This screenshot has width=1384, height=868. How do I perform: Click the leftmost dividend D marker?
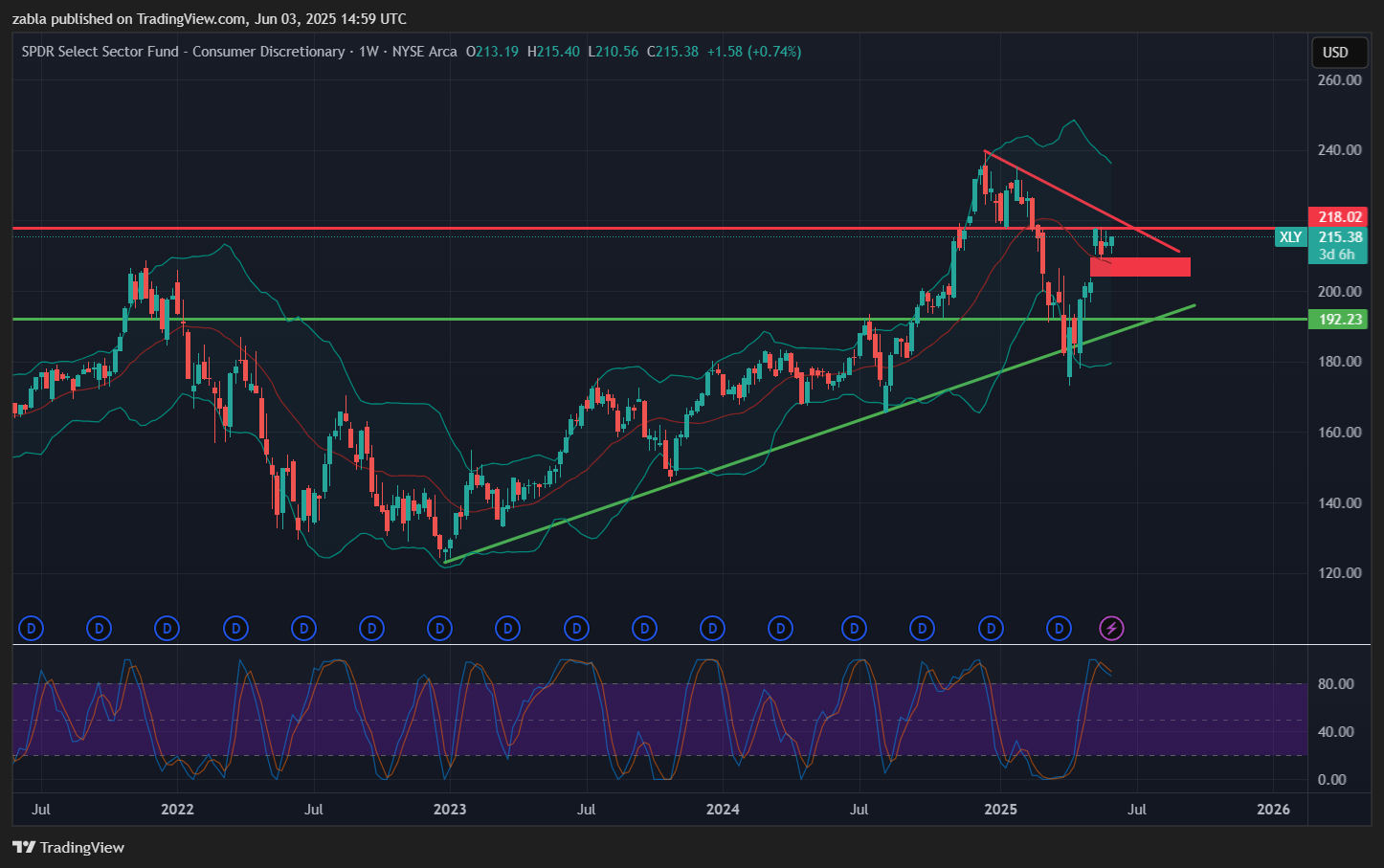pyautogui.click(x=32, y=629)
